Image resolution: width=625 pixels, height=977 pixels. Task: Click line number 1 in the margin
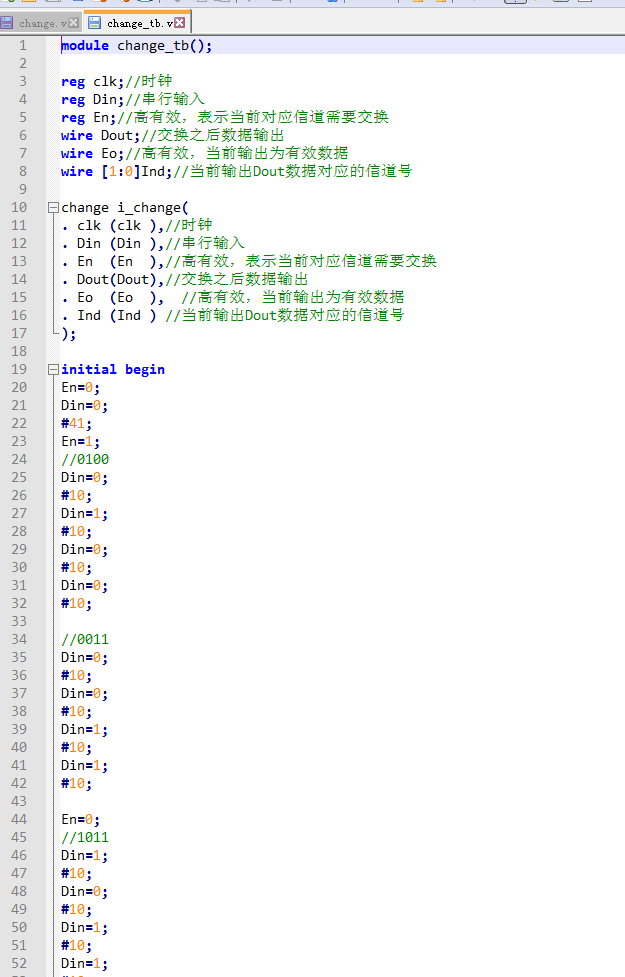pos(22,45)
